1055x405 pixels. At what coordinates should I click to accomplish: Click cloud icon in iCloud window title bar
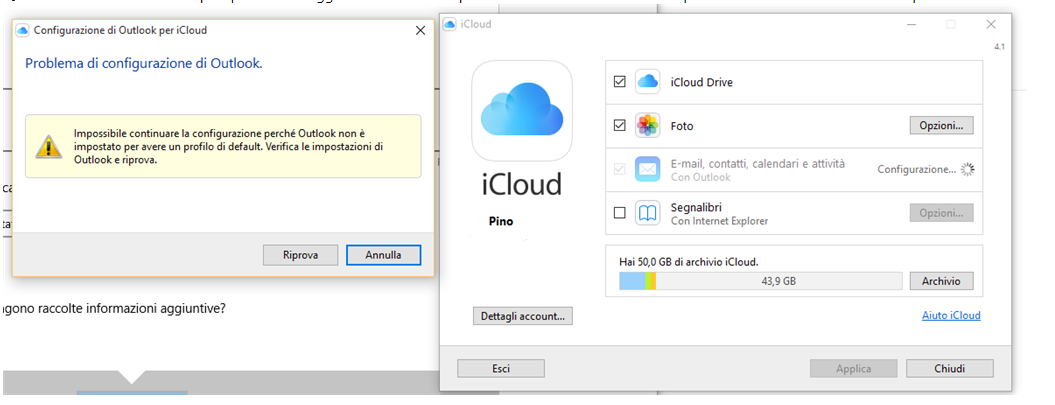[451, 24]
